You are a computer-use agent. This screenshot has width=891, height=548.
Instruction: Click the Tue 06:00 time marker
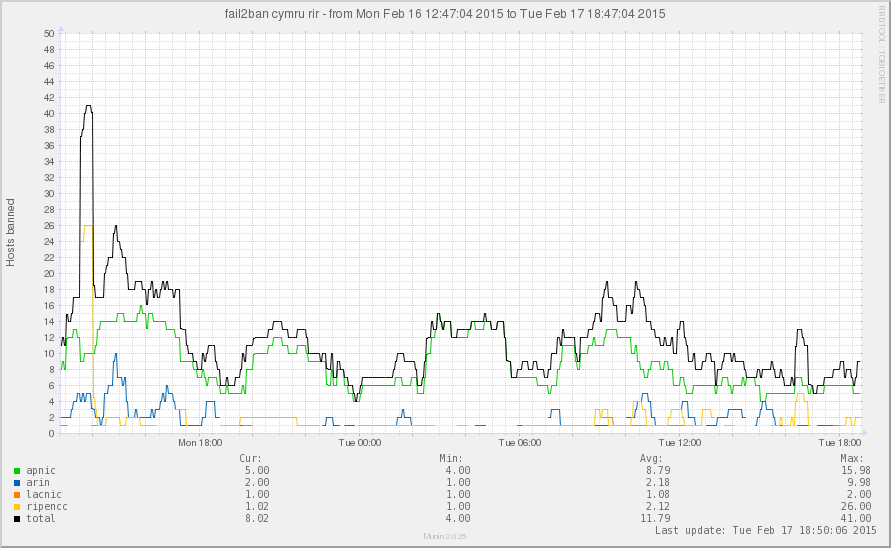tap(519, 442)
